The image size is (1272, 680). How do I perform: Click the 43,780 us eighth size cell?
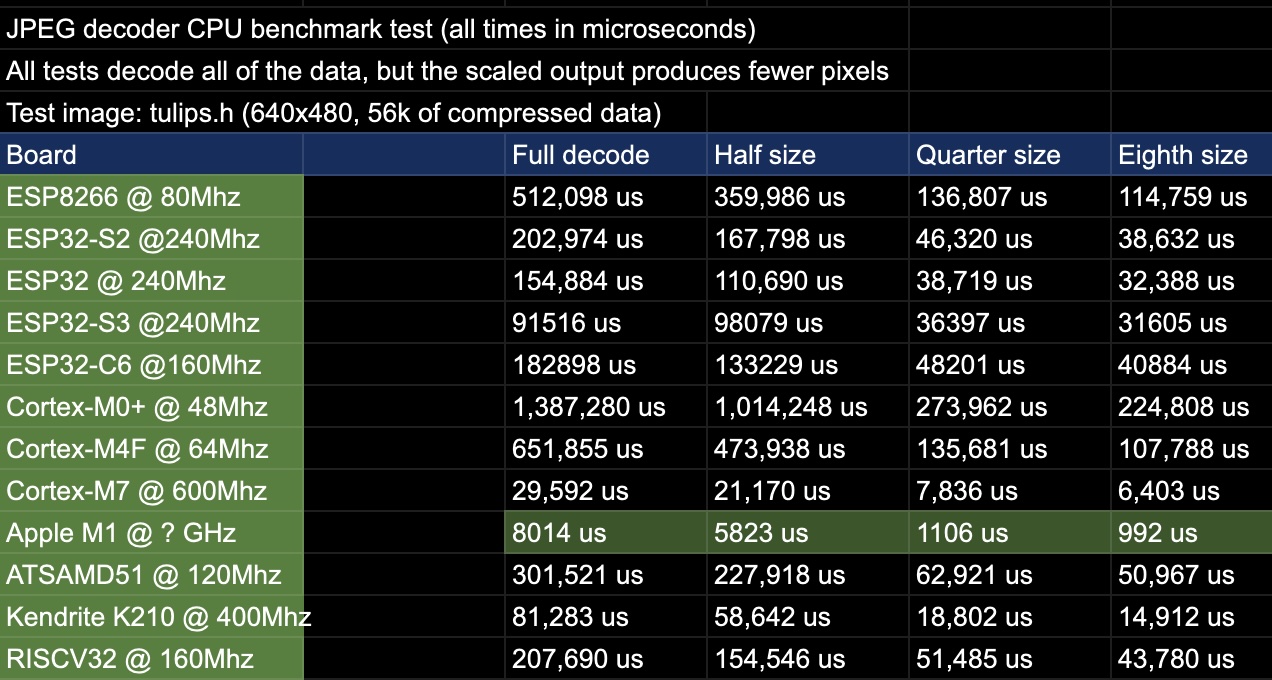coord(1190,659)
